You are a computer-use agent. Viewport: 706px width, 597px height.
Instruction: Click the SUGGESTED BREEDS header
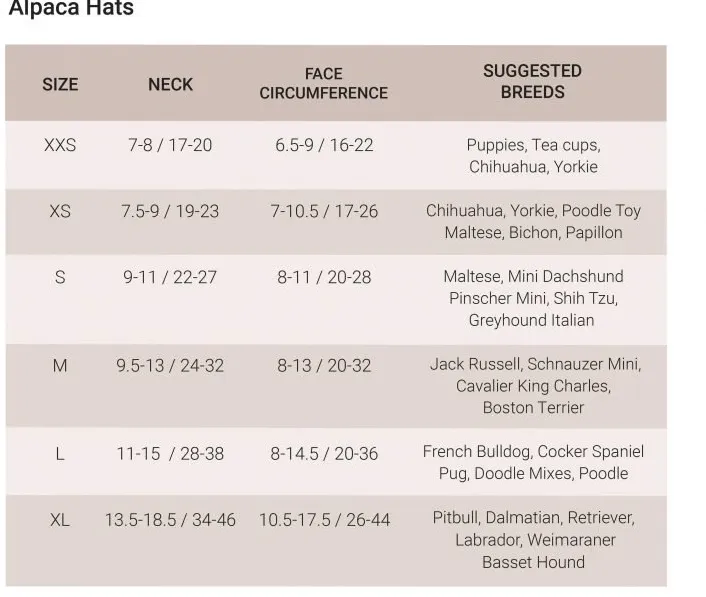coord(533,81)
